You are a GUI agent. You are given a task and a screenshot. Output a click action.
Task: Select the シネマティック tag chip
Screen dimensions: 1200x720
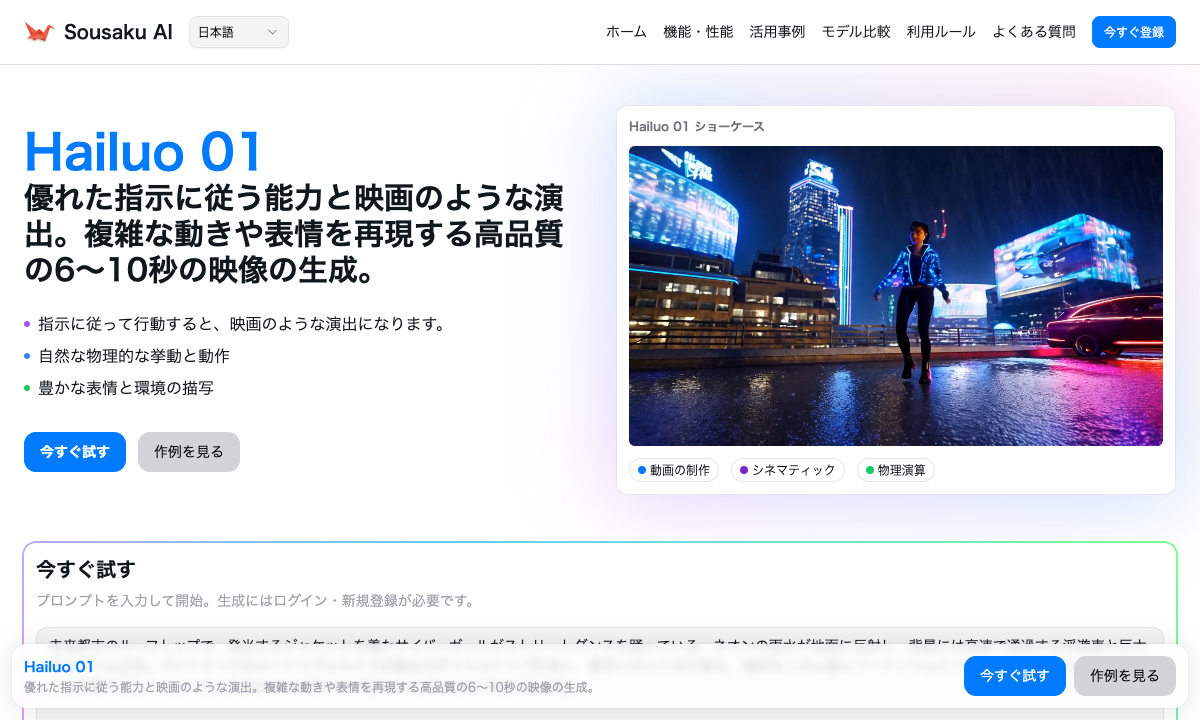[788, 470]
